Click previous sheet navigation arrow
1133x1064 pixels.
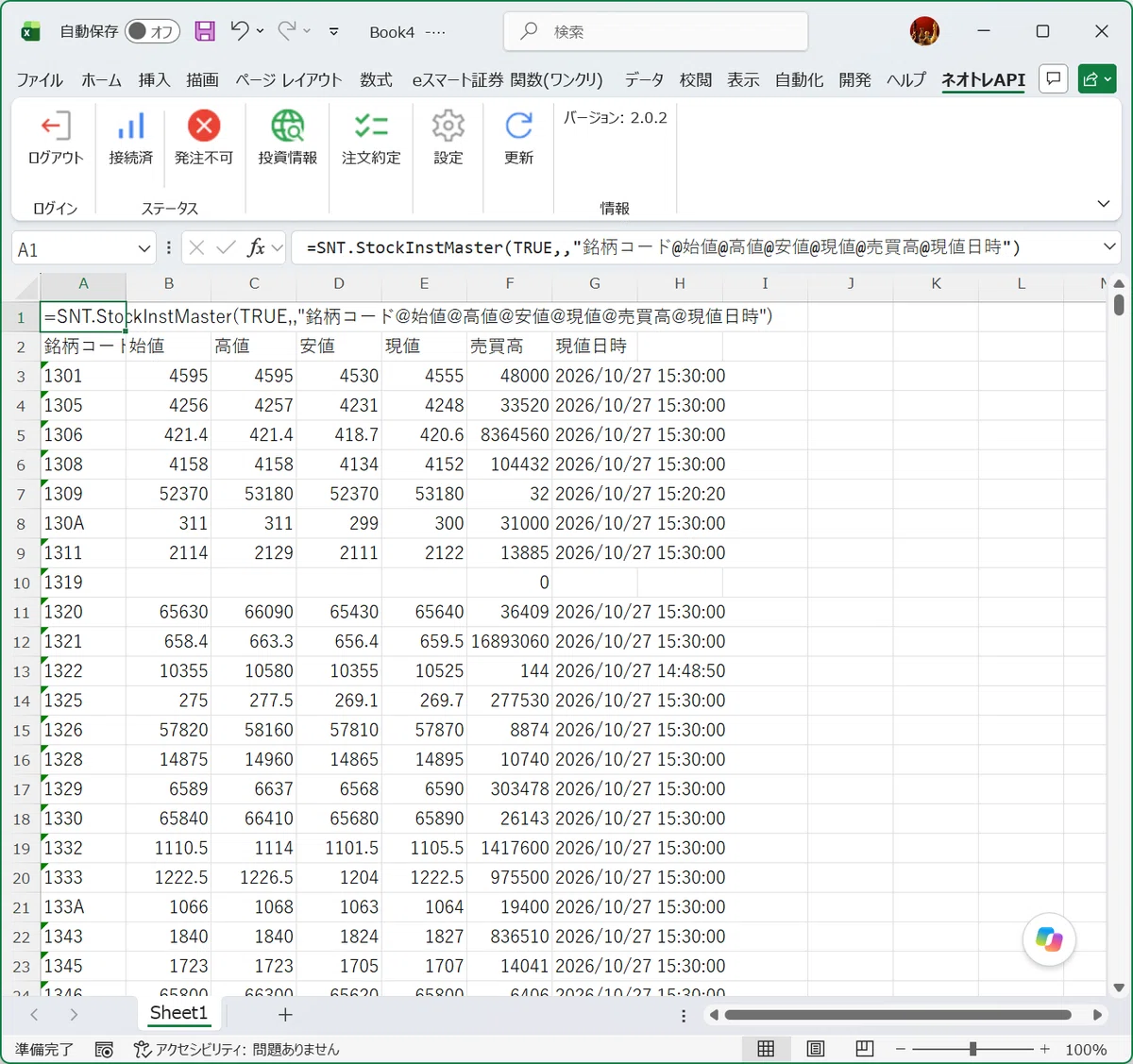[x=34, y=1014]
